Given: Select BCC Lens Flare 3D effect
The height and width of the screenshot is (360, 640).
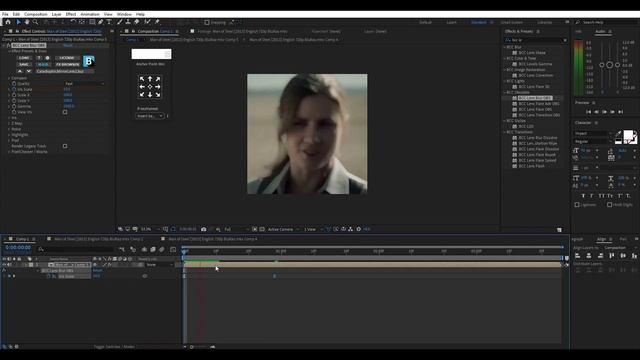Looking at the screenshot, I should [x=534, y=87].
